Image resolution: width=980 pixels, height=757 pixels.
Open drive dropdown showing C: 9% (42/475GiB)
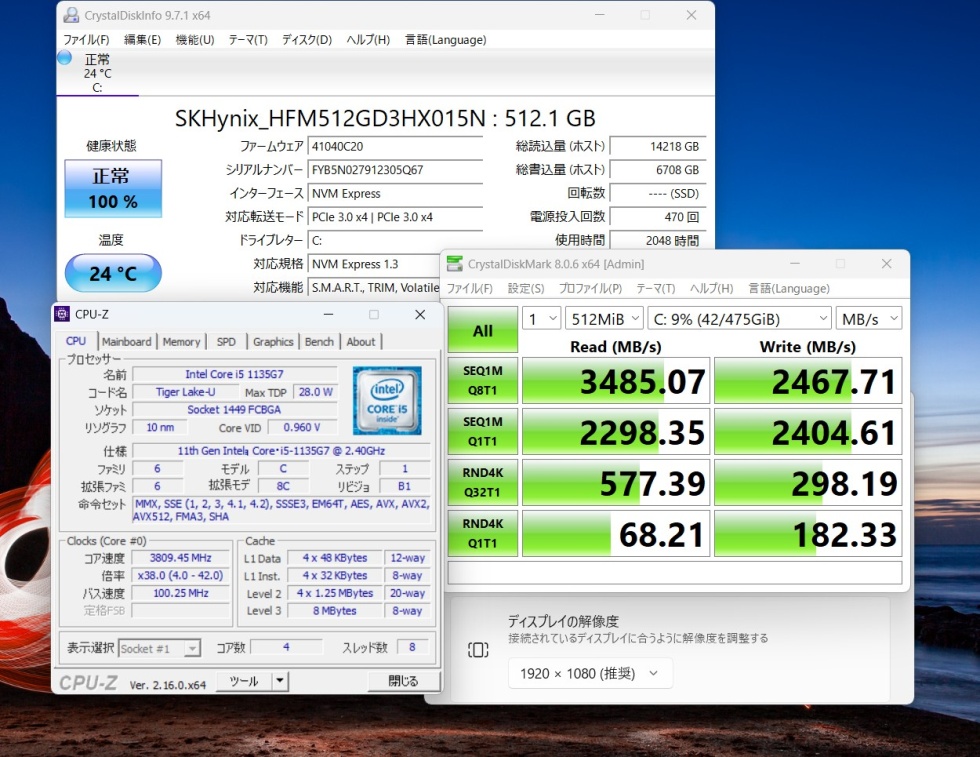click(x=739, y=319)
